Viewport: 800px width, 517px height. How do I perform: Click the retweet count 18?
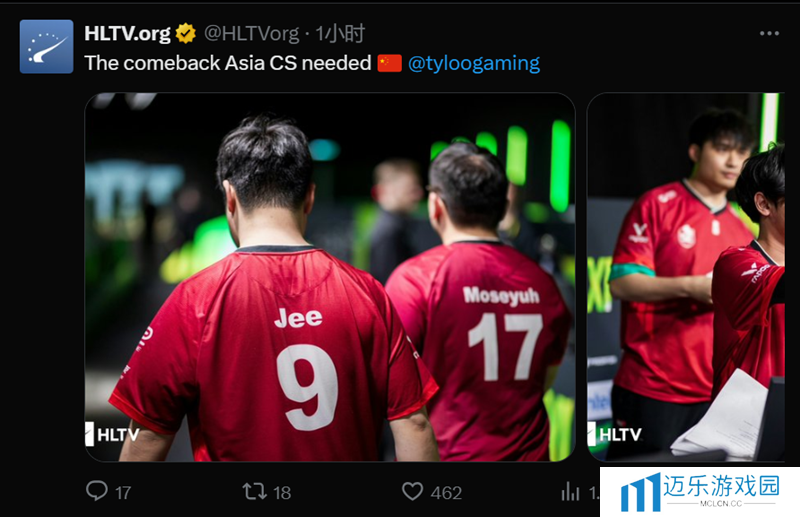pos(282,493)
